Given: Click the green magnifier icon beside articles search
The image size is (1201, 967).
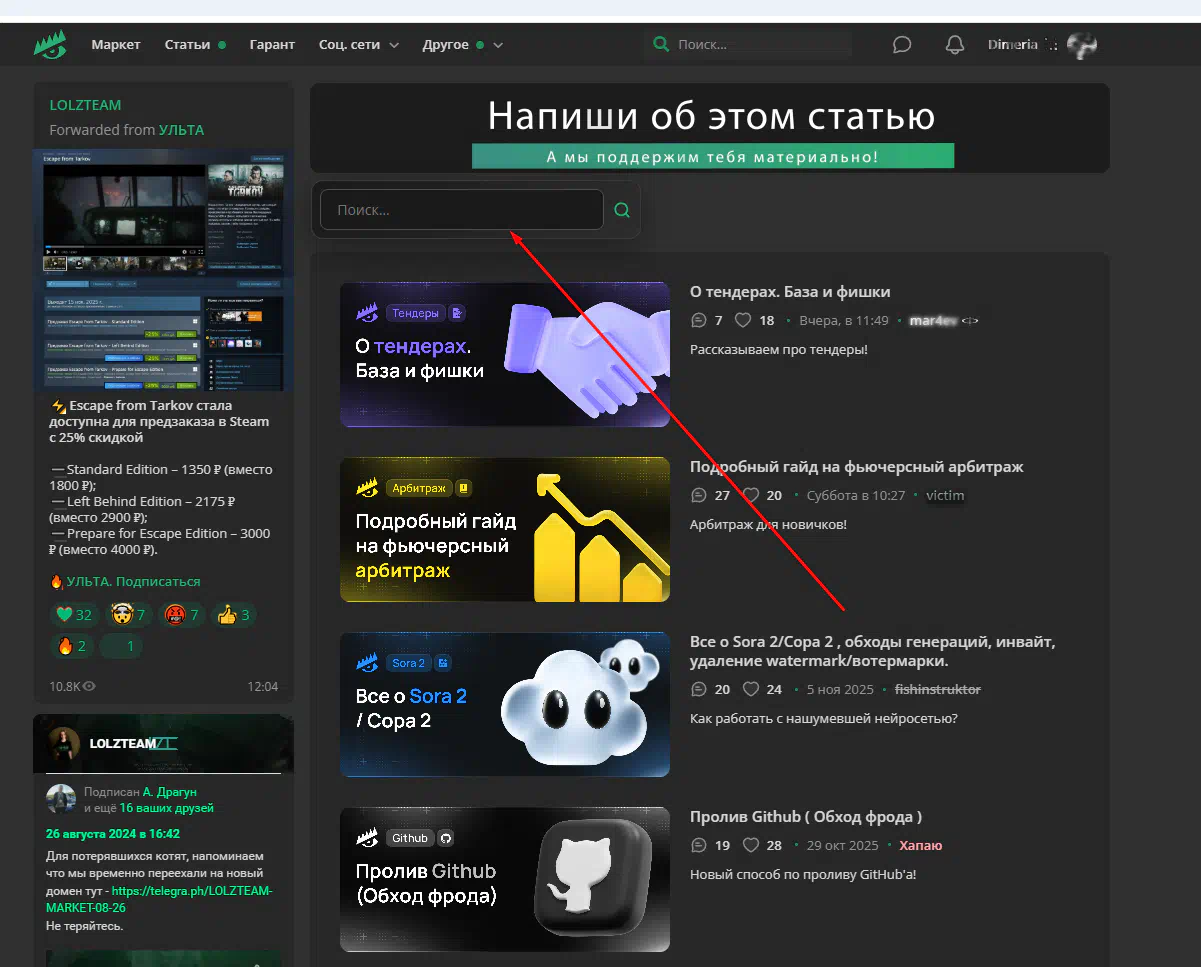Looking at the screenshot, I should click(622, 210).
